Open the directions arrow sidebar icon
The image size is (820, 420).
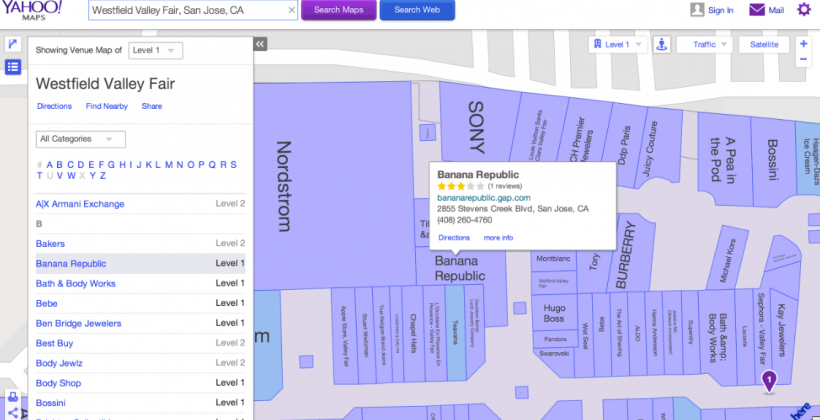[13, 44]
